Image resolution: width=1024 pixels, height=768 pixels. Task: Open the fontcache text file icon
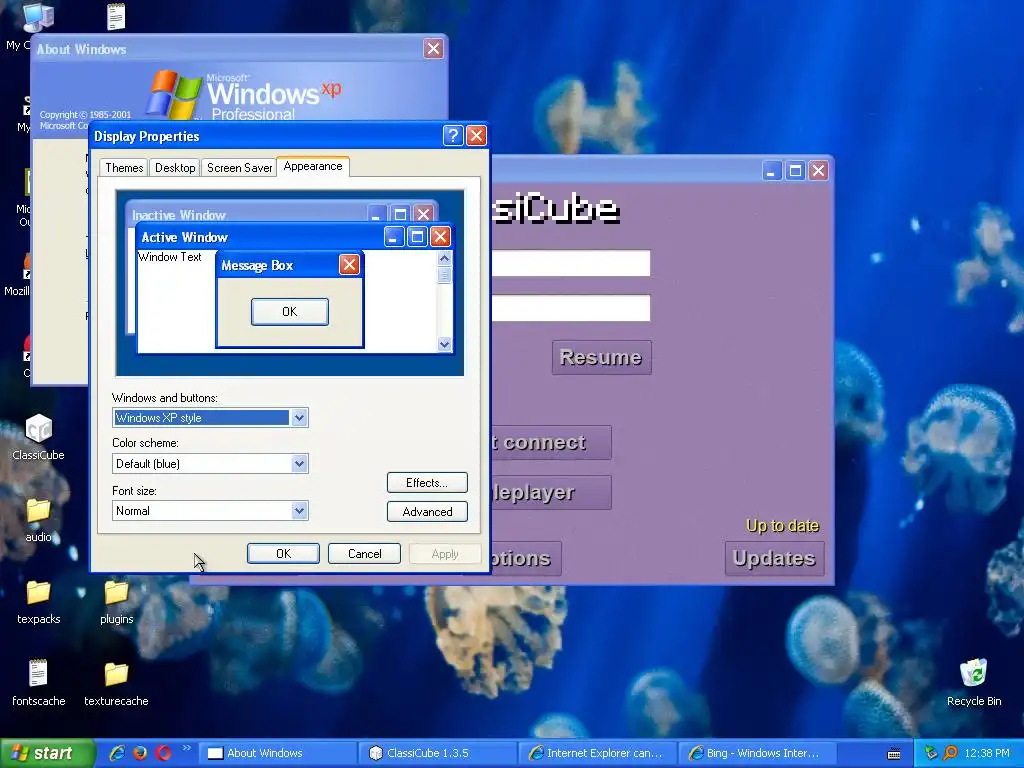click(x=39, y=682)
